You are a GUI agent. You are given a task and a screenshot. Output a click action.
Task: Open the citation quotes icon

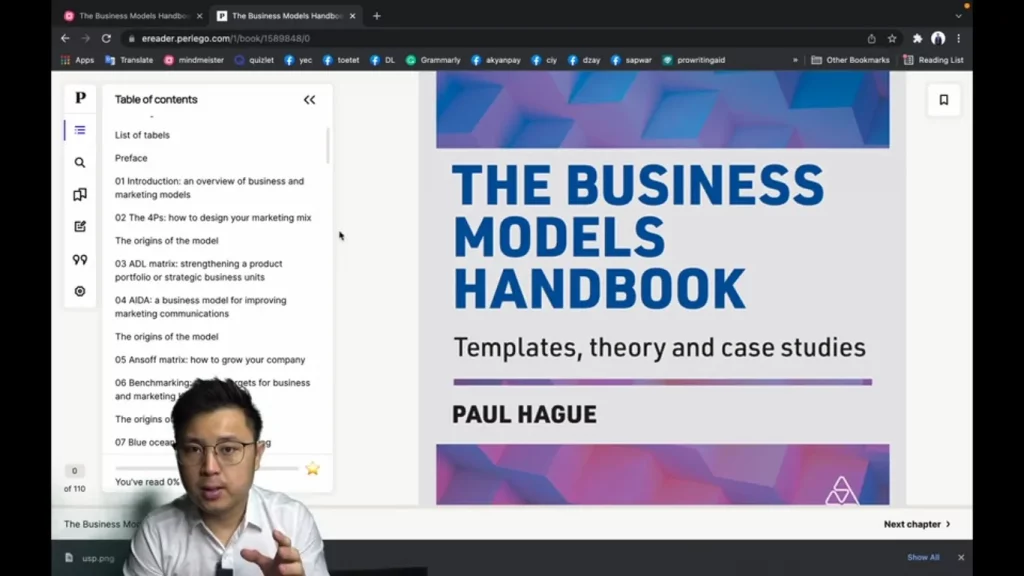[x=80, y=259]
